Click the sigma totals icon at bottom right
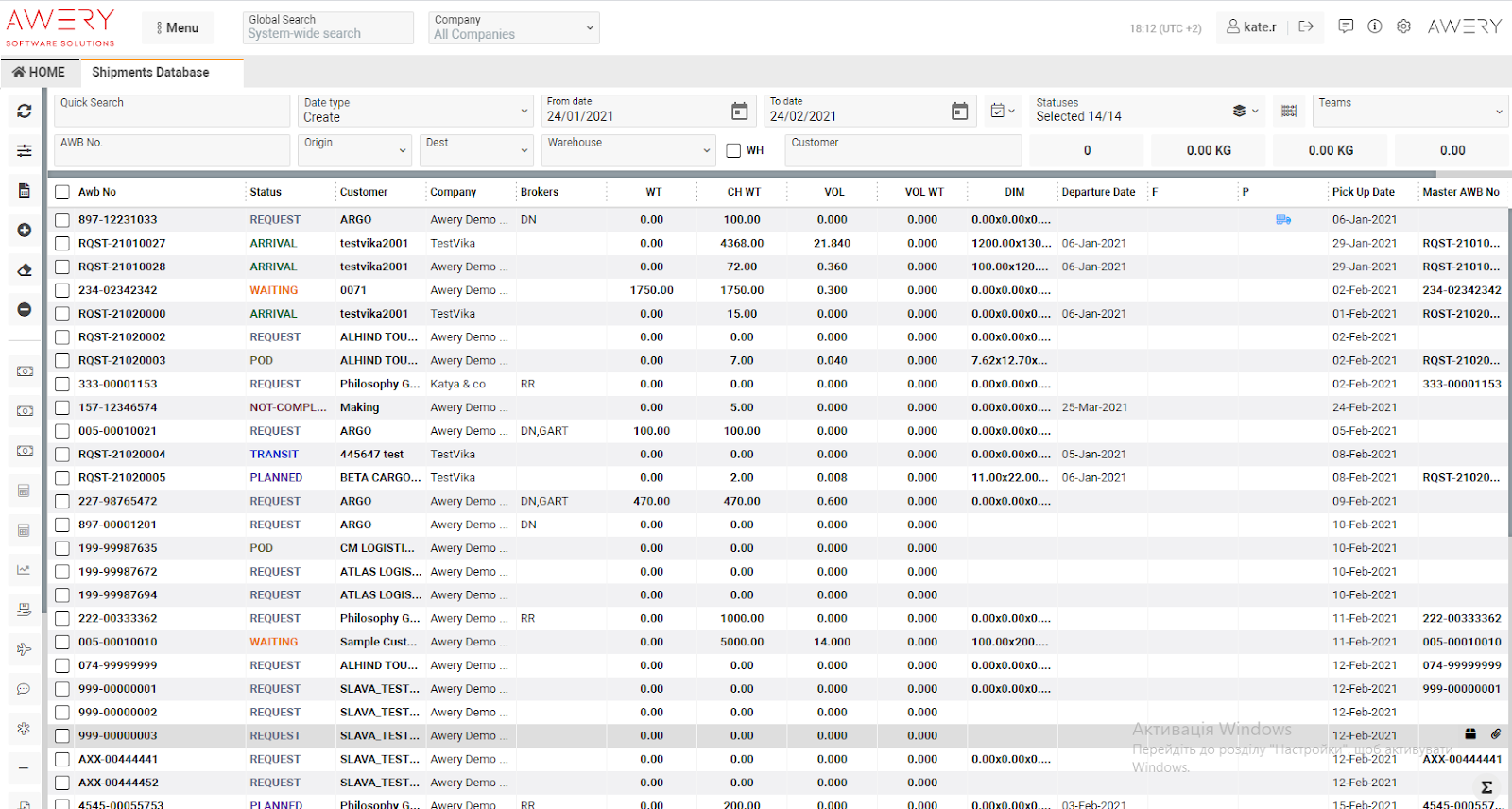The image size is (1512, 809). (1486, 786)
